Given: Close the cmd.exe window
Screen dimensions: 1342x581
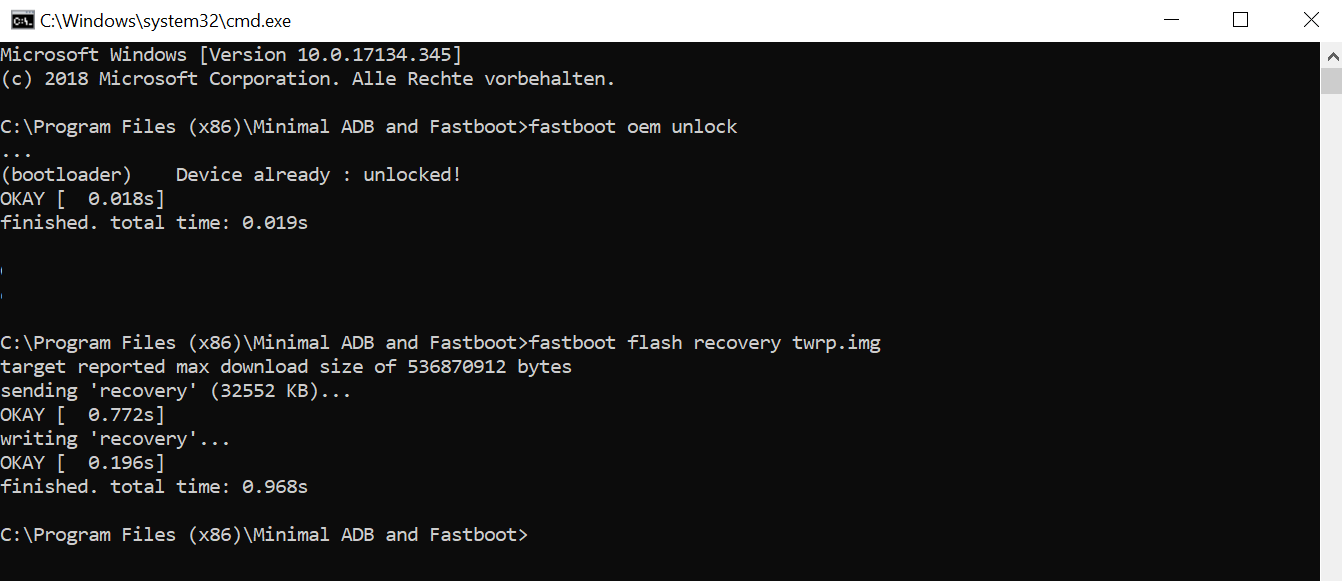Looking at the screenshot, I should click(x=1309, y=20).
